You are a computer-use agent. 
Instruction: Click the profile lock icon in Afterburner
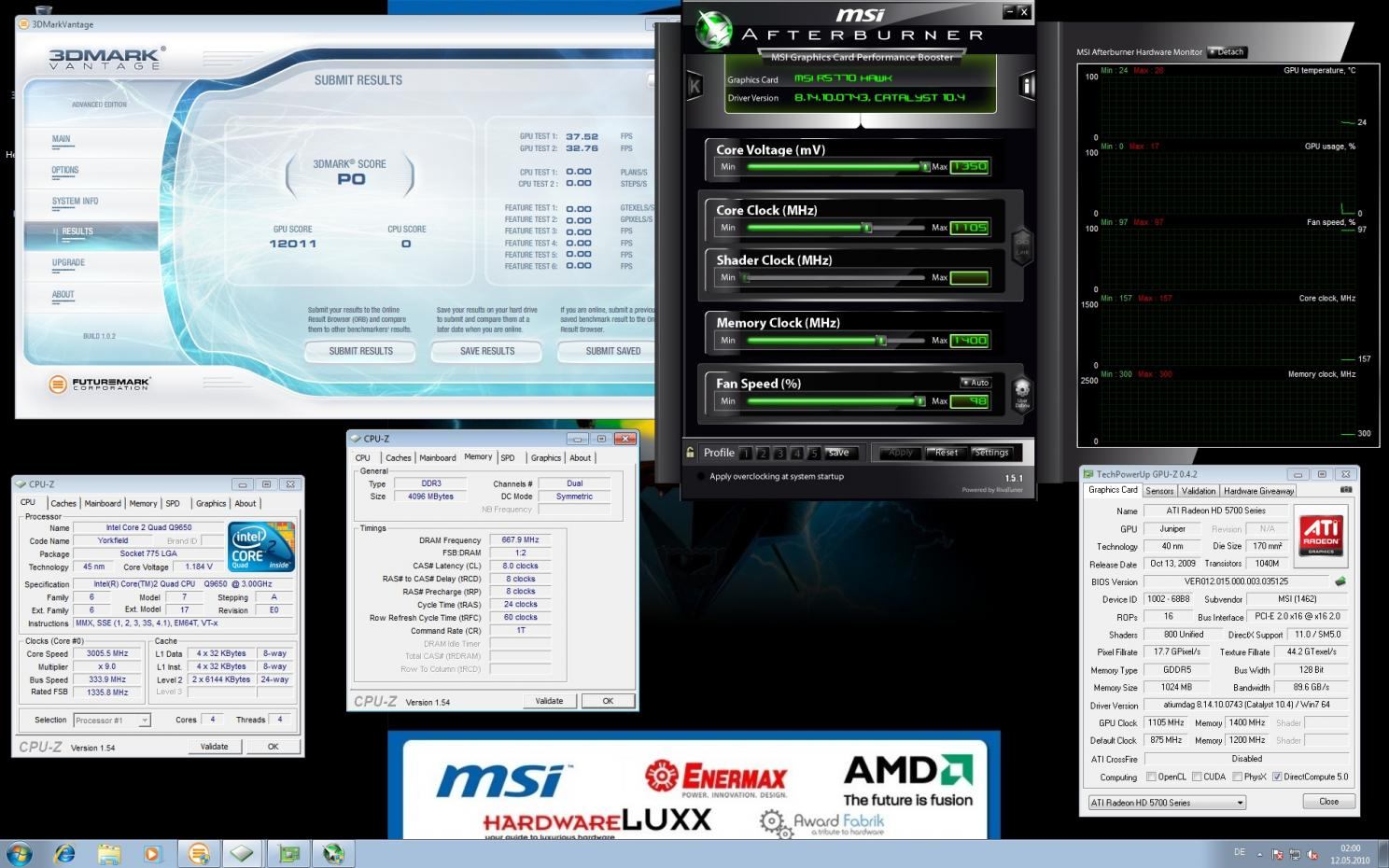691,453
